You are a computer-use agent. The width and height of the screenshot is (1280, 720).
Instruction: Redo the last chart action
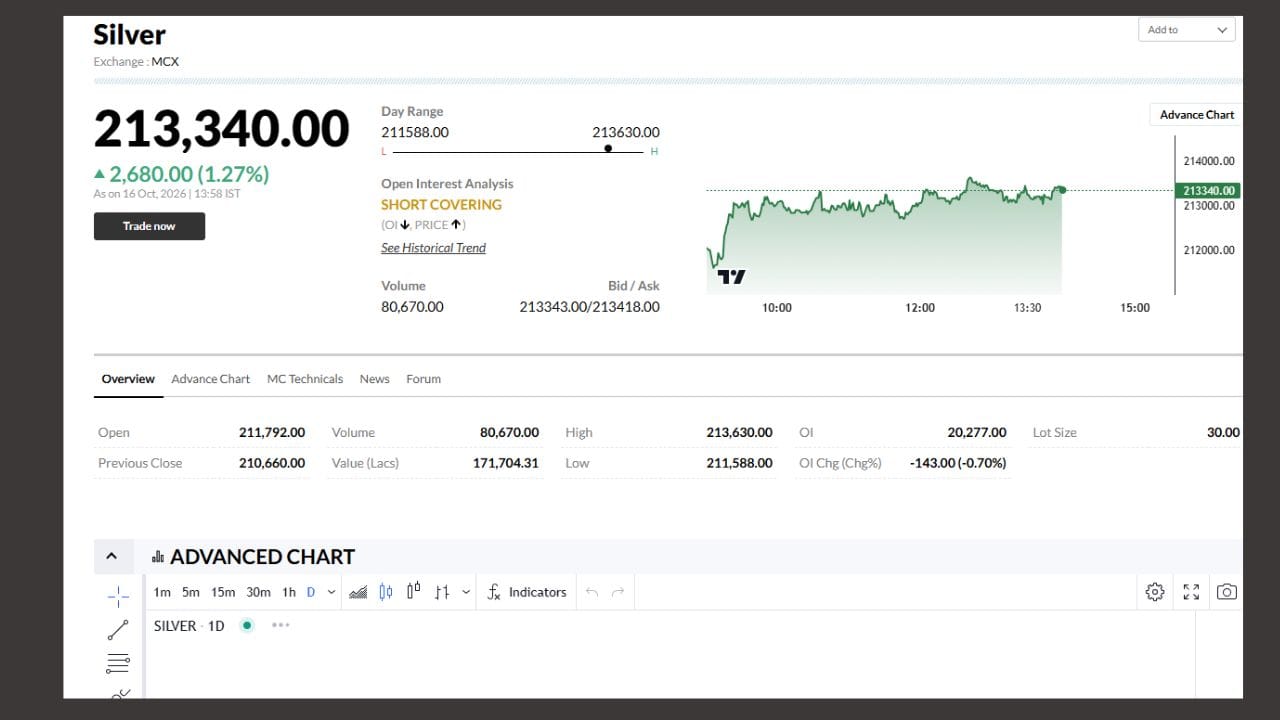click(618, 592)
